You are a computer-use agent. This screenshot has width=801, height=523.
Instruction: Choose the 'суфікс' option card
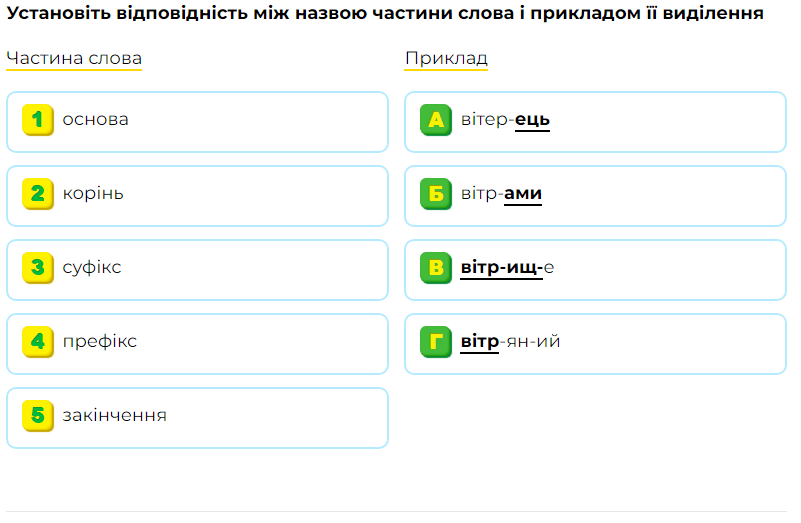coord(197,270)
